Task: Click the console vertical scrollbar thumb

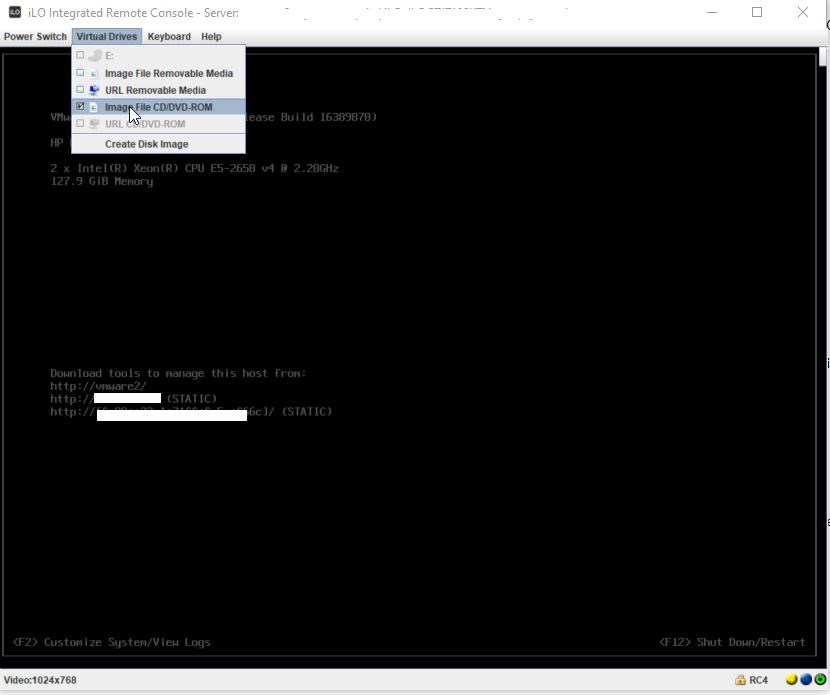Action: [822, 56]
